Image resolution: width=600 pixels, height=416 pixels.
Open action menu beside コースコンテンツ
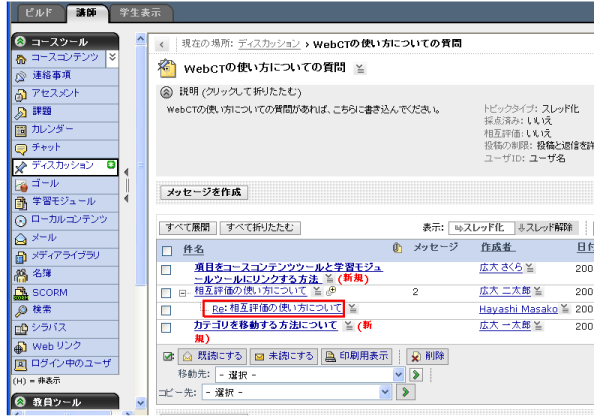(112, 57)
